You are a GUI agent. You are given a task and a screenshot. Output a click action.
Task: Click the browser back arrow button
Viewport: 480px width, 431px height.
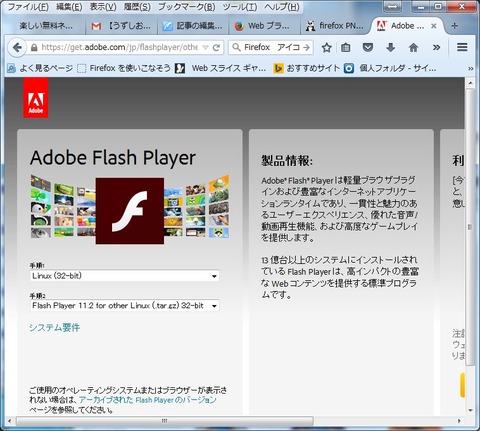click(17, 47)
